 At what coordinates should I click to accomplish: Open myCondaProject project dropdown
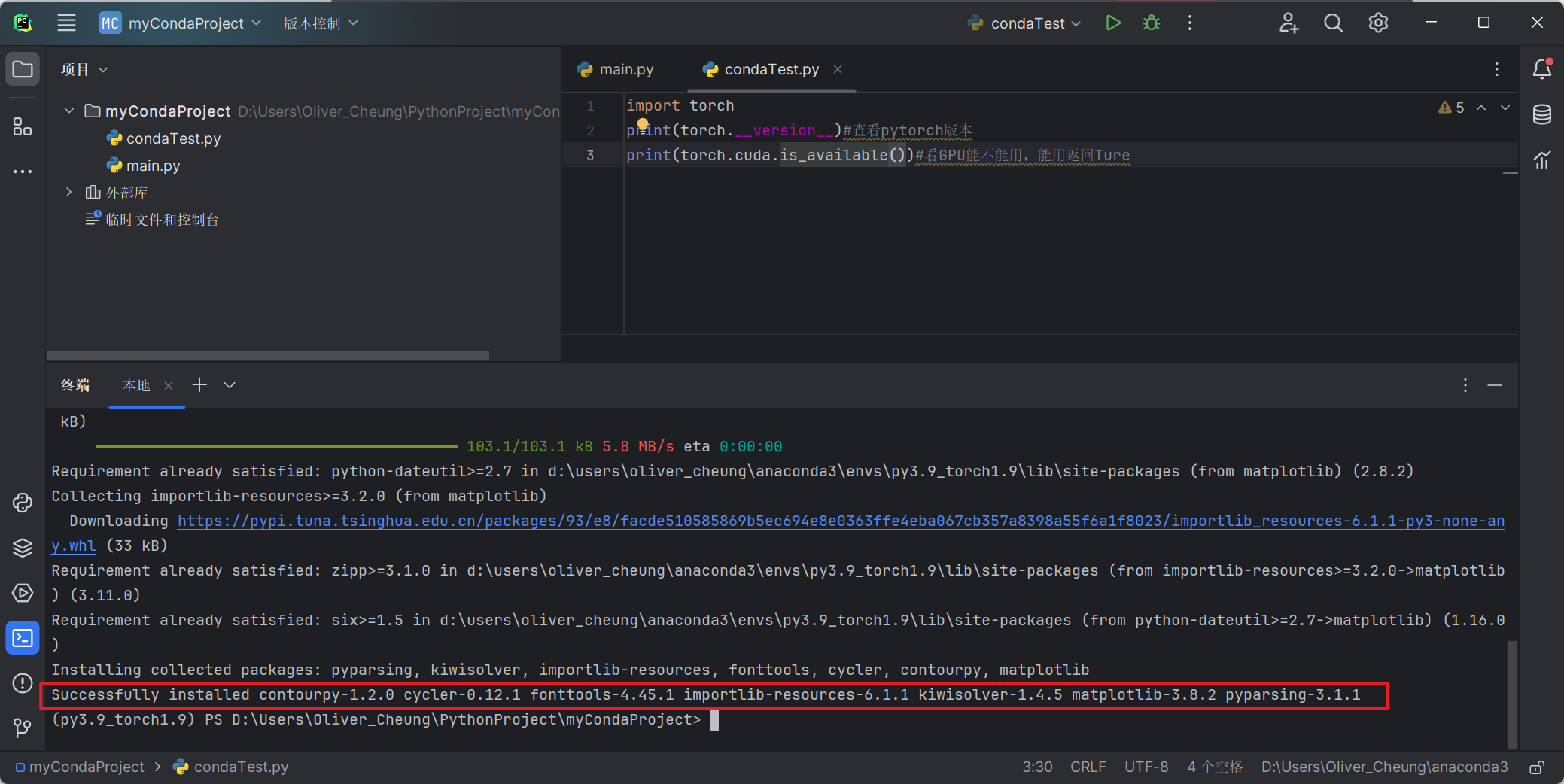(x=181, y=23)
